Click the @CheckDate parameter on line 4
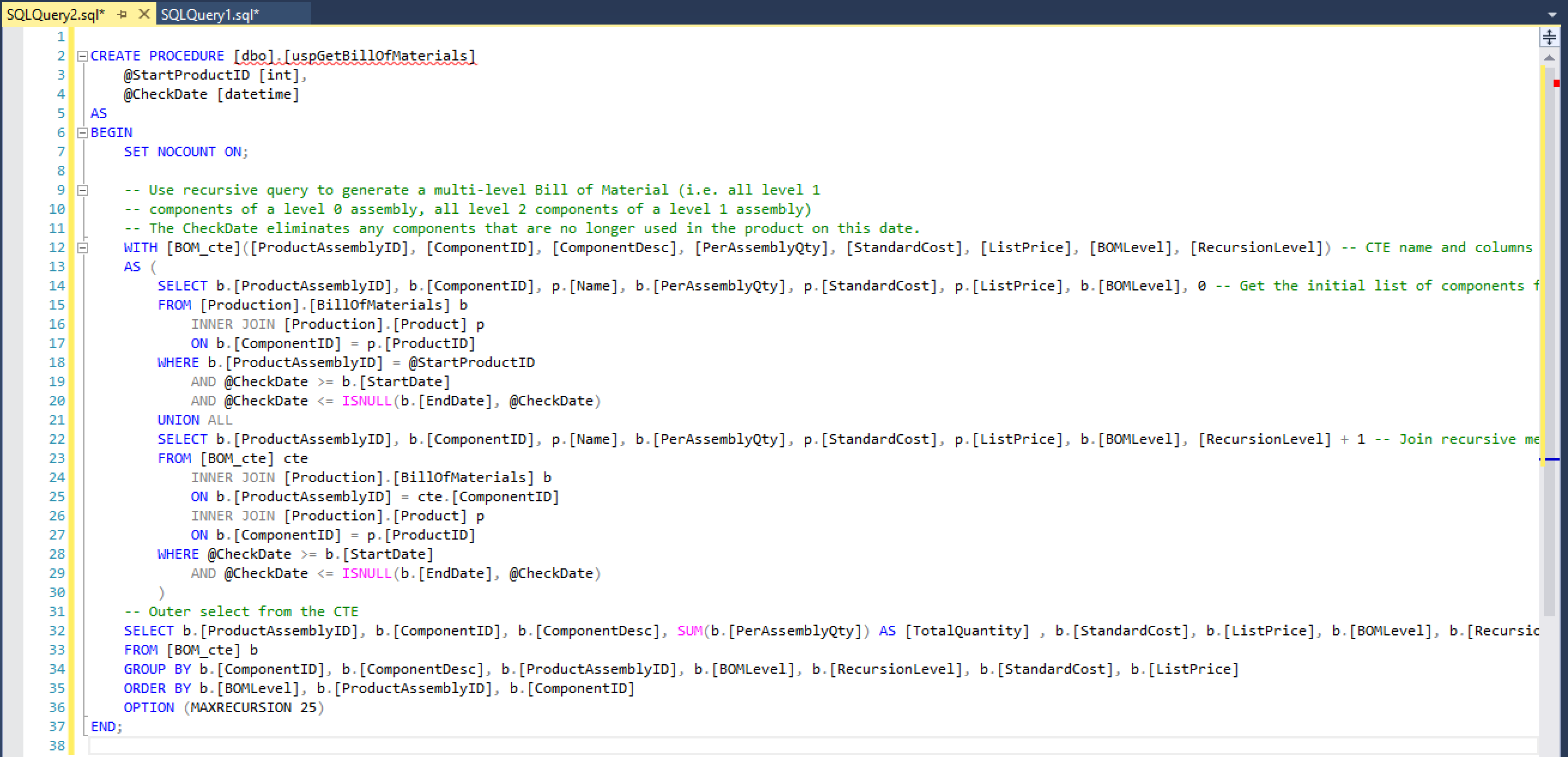This screenshot has height=757, width=1568. pos(165,94)
